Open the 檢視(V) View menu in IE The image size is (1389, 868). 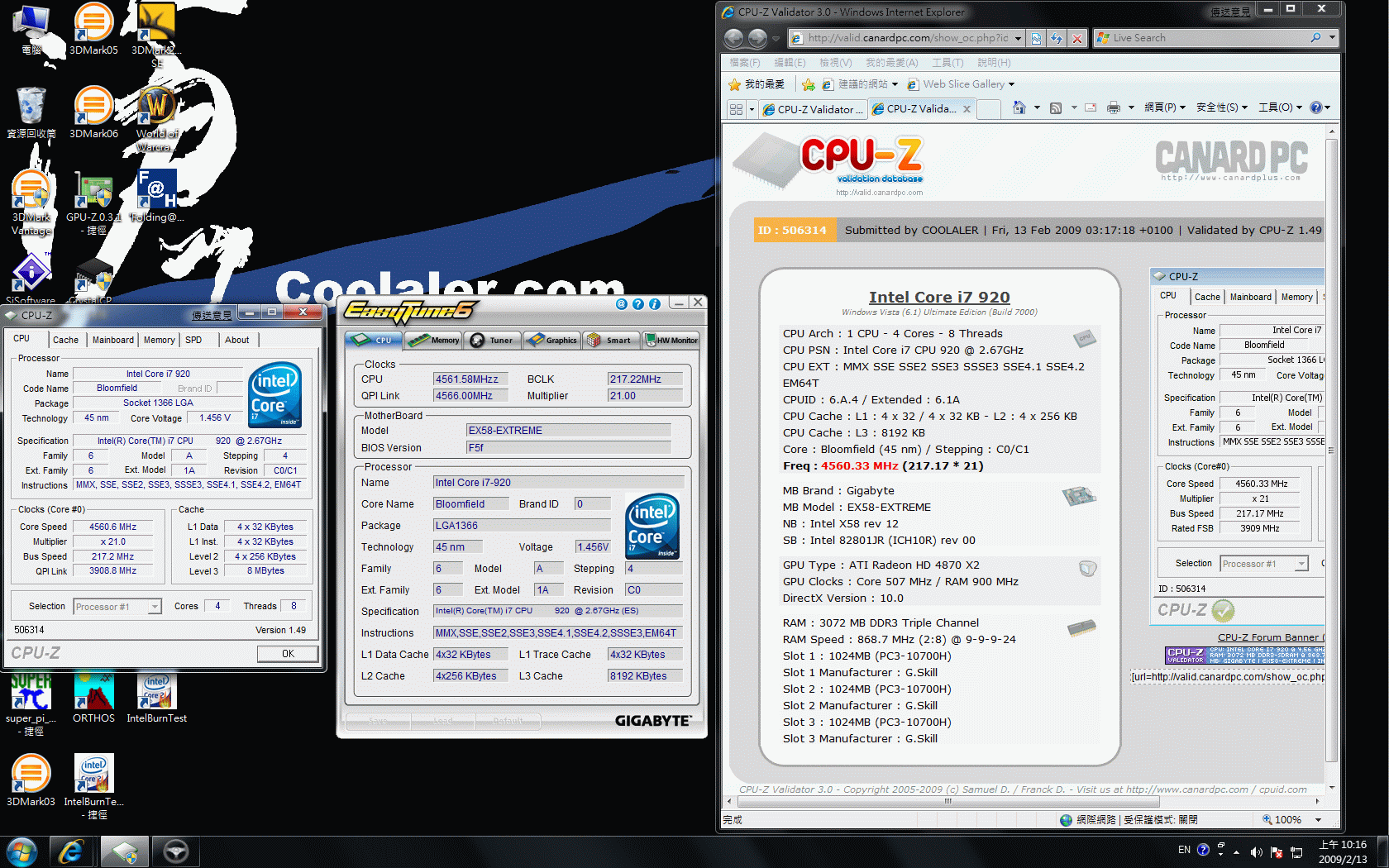(835, 63)
